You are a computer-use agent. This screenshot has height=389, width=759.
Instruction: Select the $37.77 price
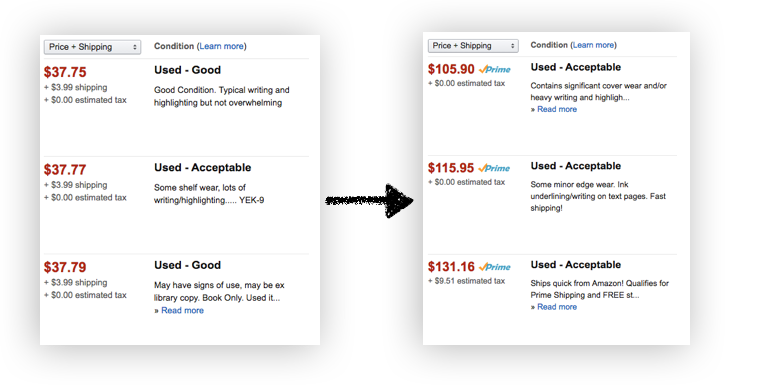click(65, 170)
